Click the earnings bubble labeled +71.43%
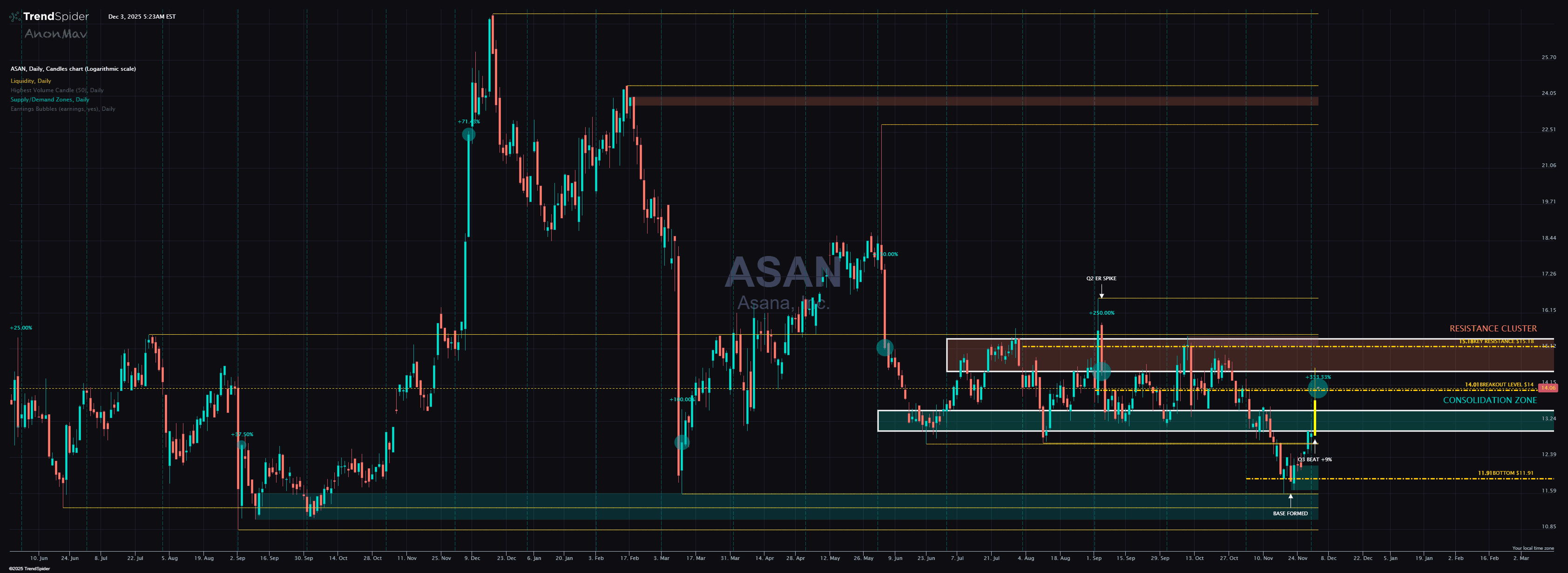1568x573 pixels. click(468, 135)
